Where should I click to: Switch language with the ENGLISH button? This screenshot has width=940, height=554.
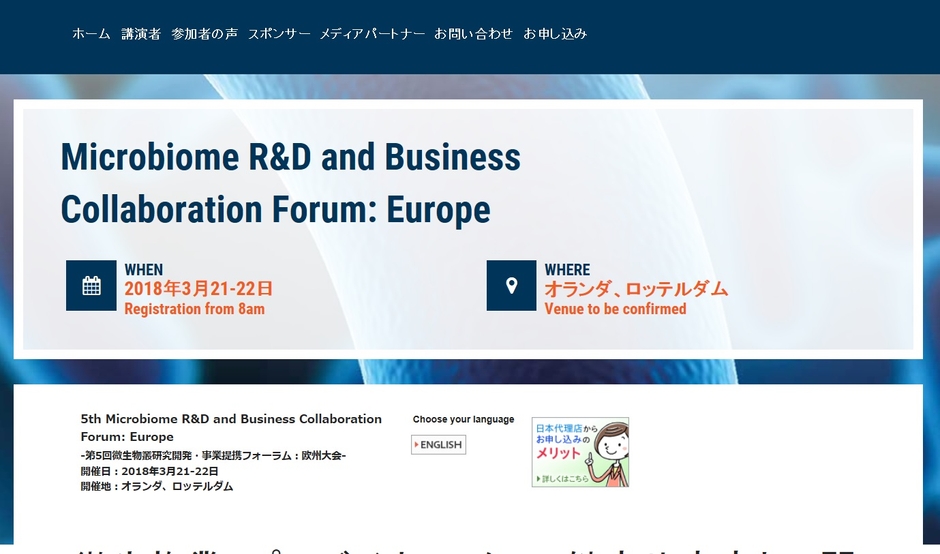(x=438, y=445)
